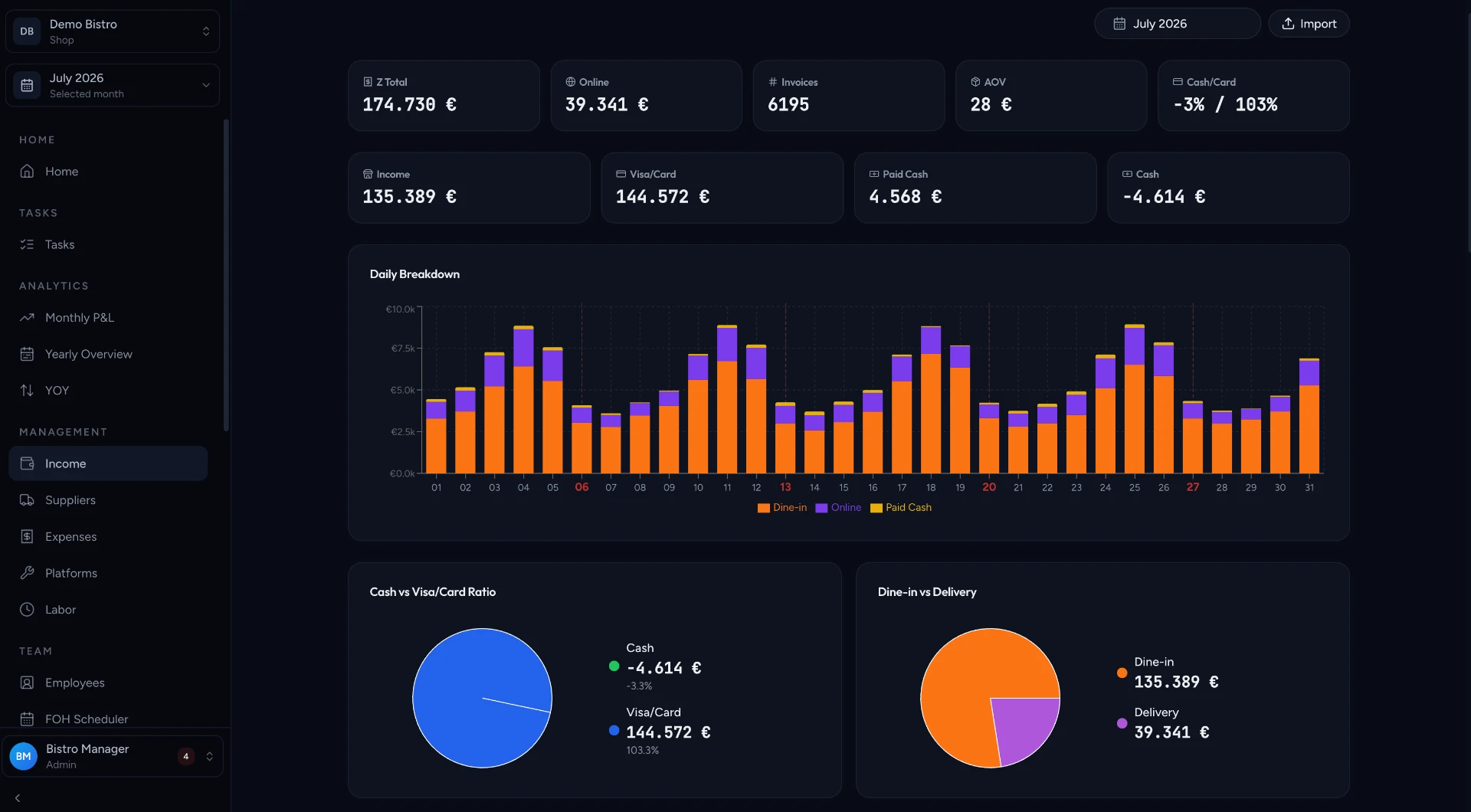The height and width of the screenshot is (812, 1471).
Task: Click the Yearly Overview calendar icon
Action: point(27,354)
